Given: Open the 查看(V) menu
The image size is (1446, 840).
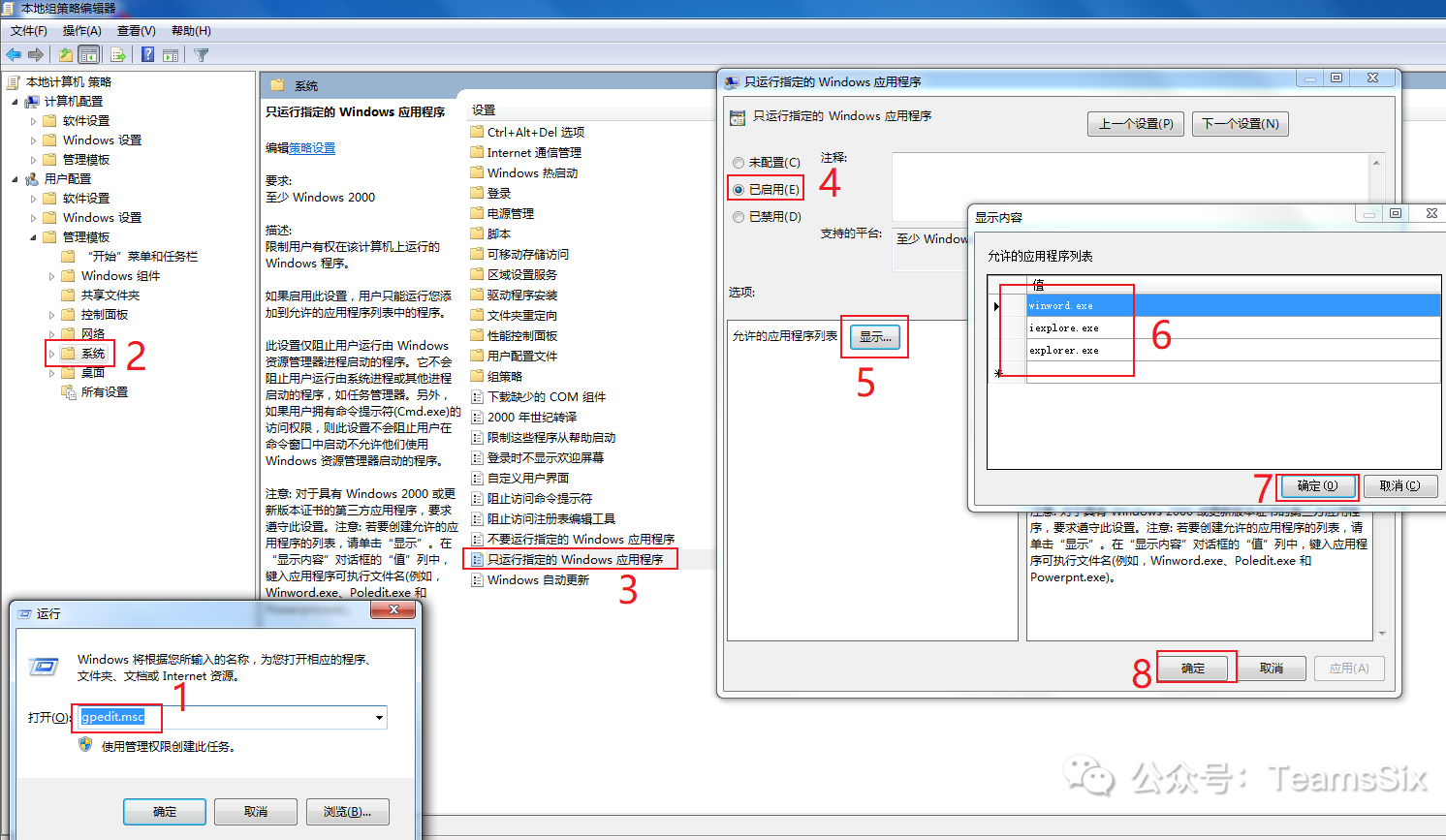Looking at the screenshot, I should coord(137,31).
